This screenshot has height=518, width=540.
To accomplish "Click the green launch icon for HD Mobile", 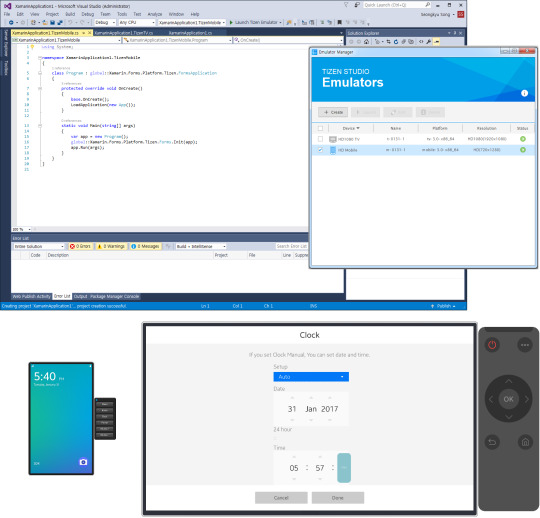I will (x=523, y=150).
